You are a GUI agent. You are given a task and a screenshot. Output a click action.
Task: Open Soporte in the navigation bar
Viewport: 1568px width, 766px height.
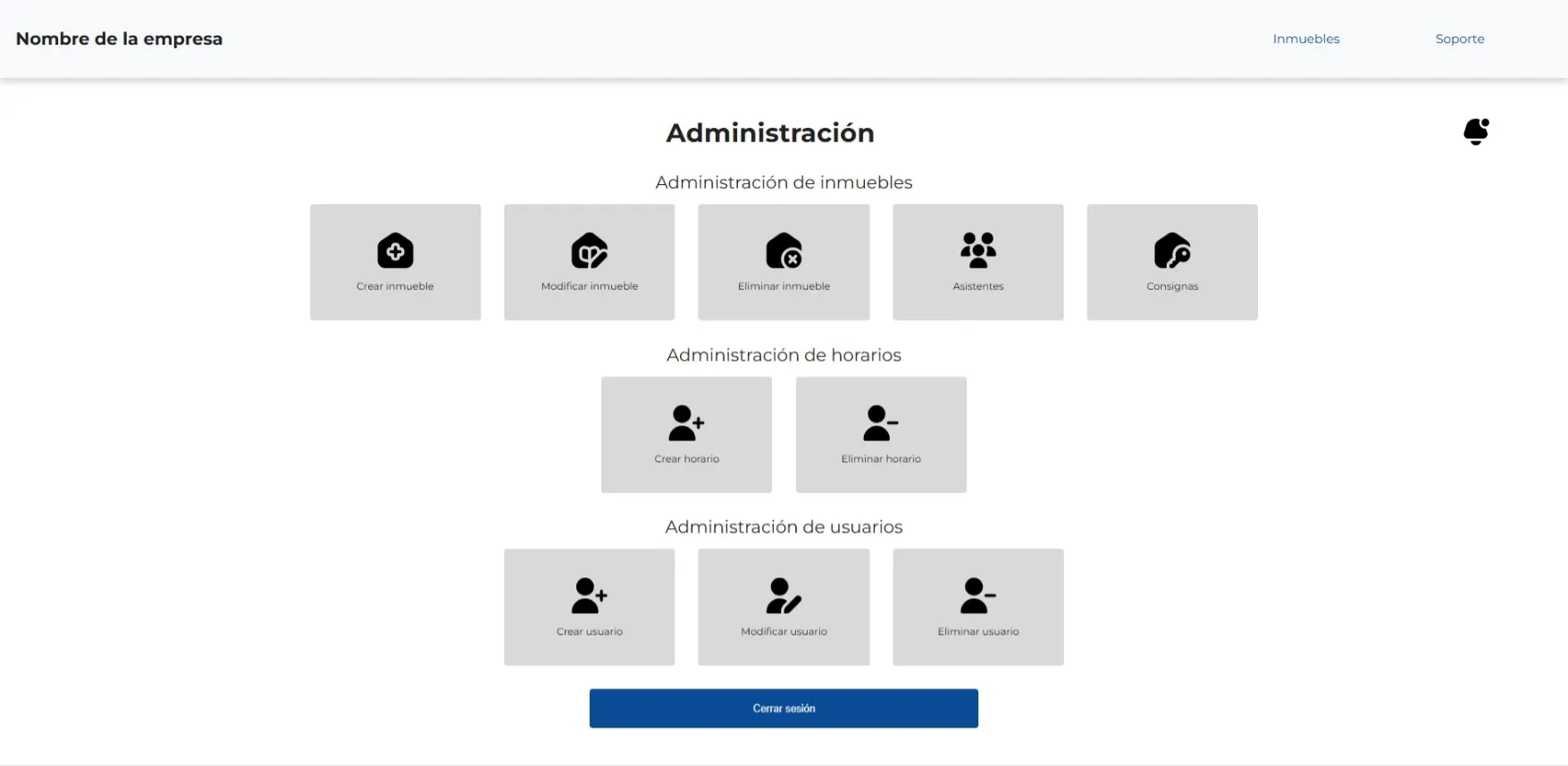pyautogui.click(x=1459, y=38)
